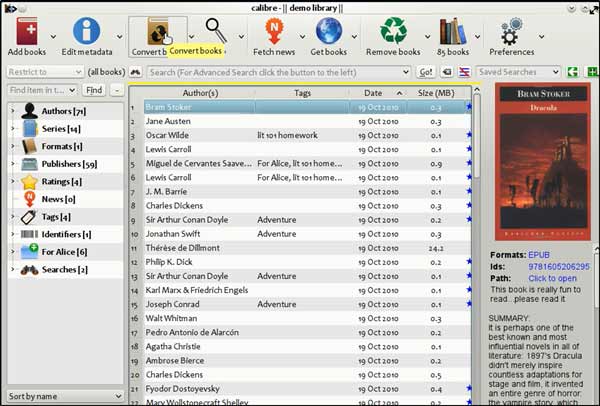Click the Path Click to open link

pos(552,279)
